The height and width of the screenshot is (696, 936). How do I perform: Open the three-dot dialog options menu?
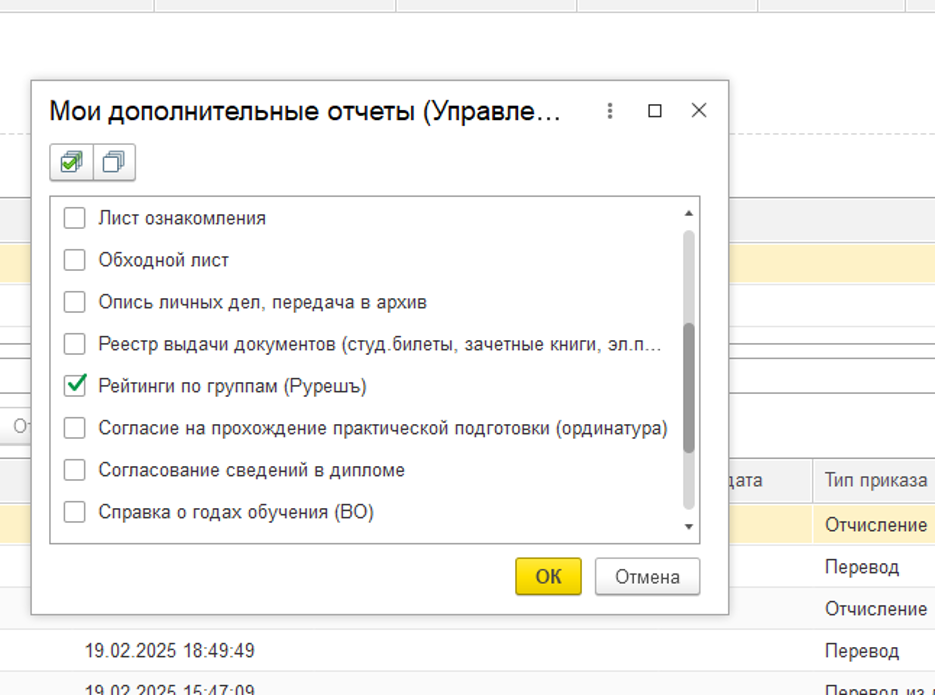610,111
